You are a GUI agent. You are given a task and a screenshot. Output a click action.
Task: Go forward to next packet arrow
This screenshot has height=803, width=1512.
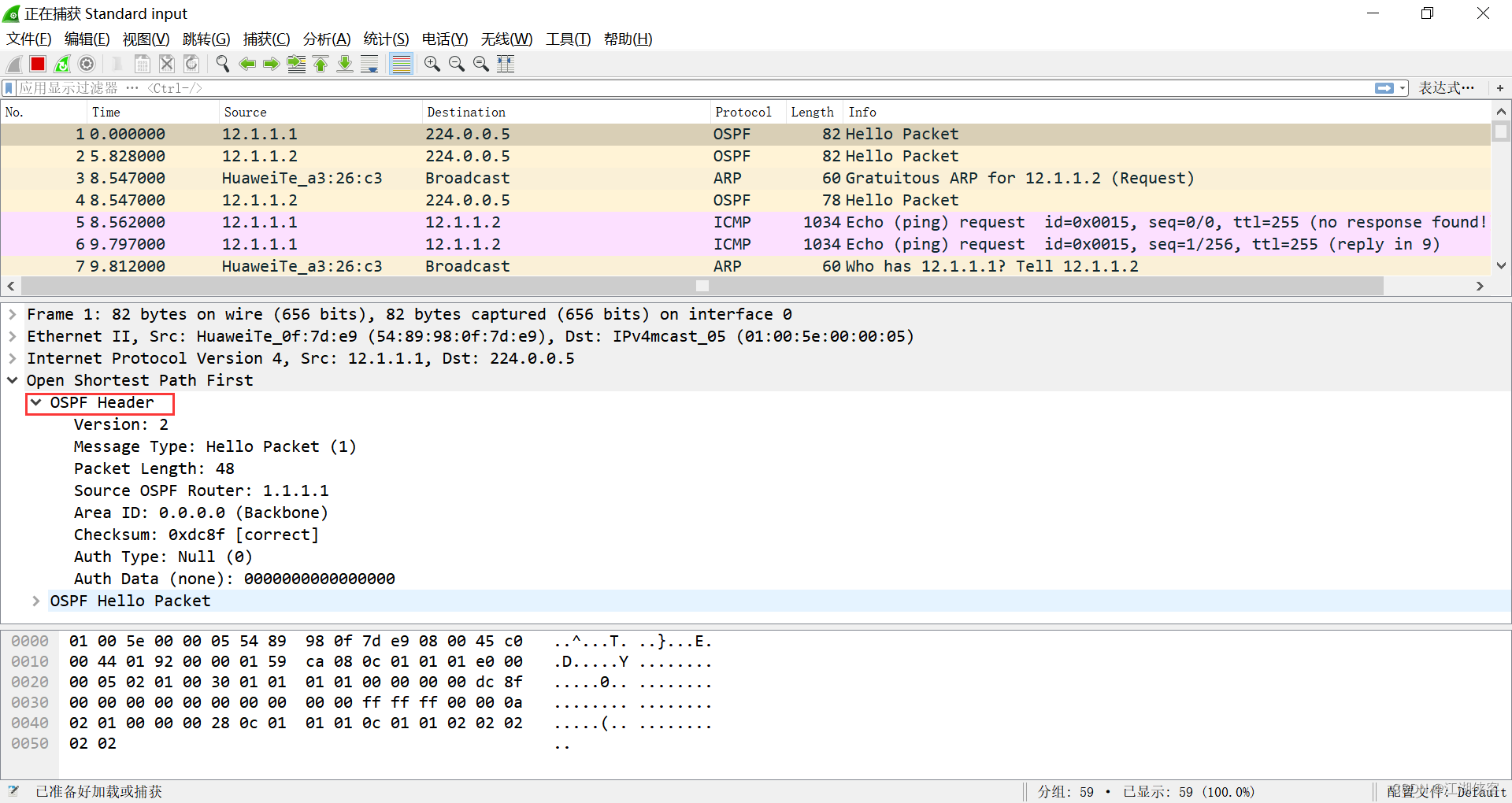coord(272,65)
